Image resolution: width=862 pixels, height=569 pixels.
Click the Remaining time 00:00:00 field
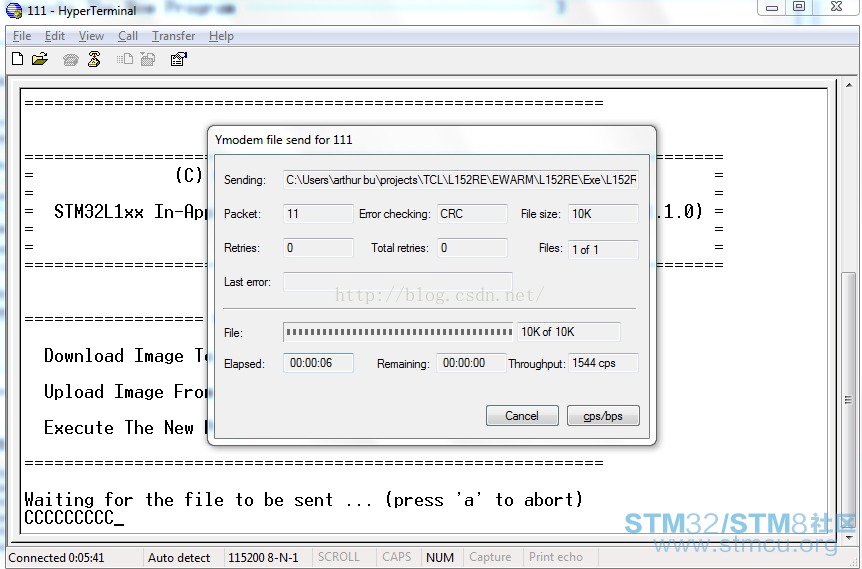coord(471,363)
